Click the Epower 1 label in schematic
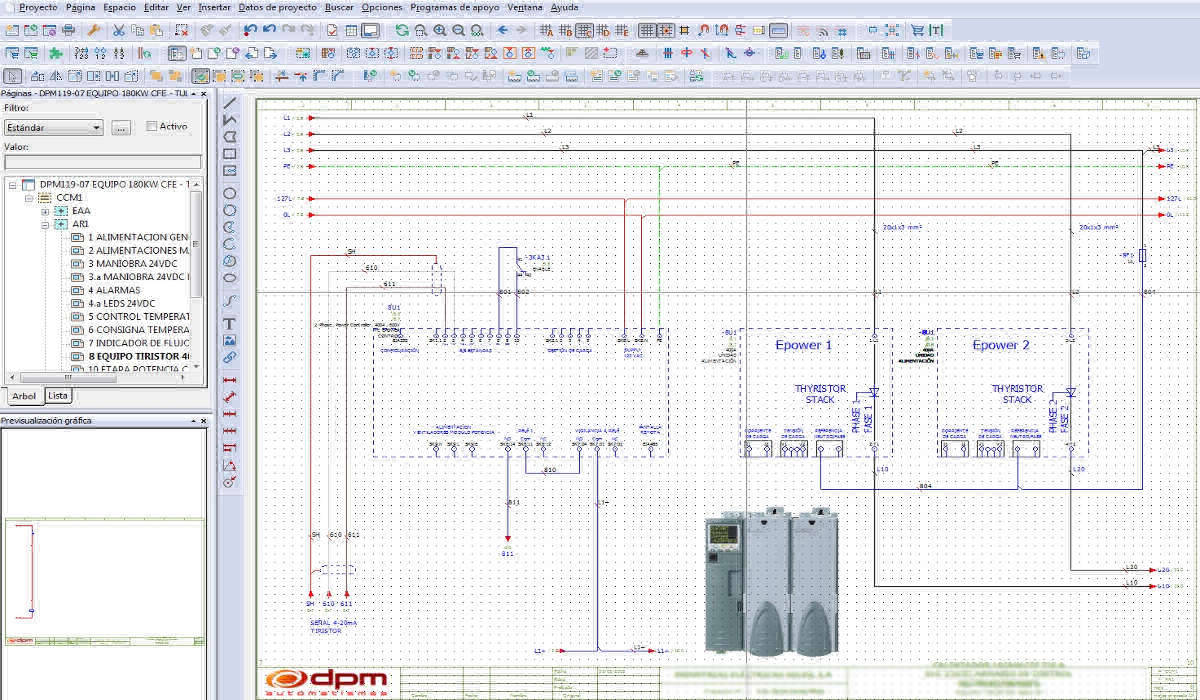Image resolution: width=1200 pixels, height=700 pixels. (x=804, y=345)
